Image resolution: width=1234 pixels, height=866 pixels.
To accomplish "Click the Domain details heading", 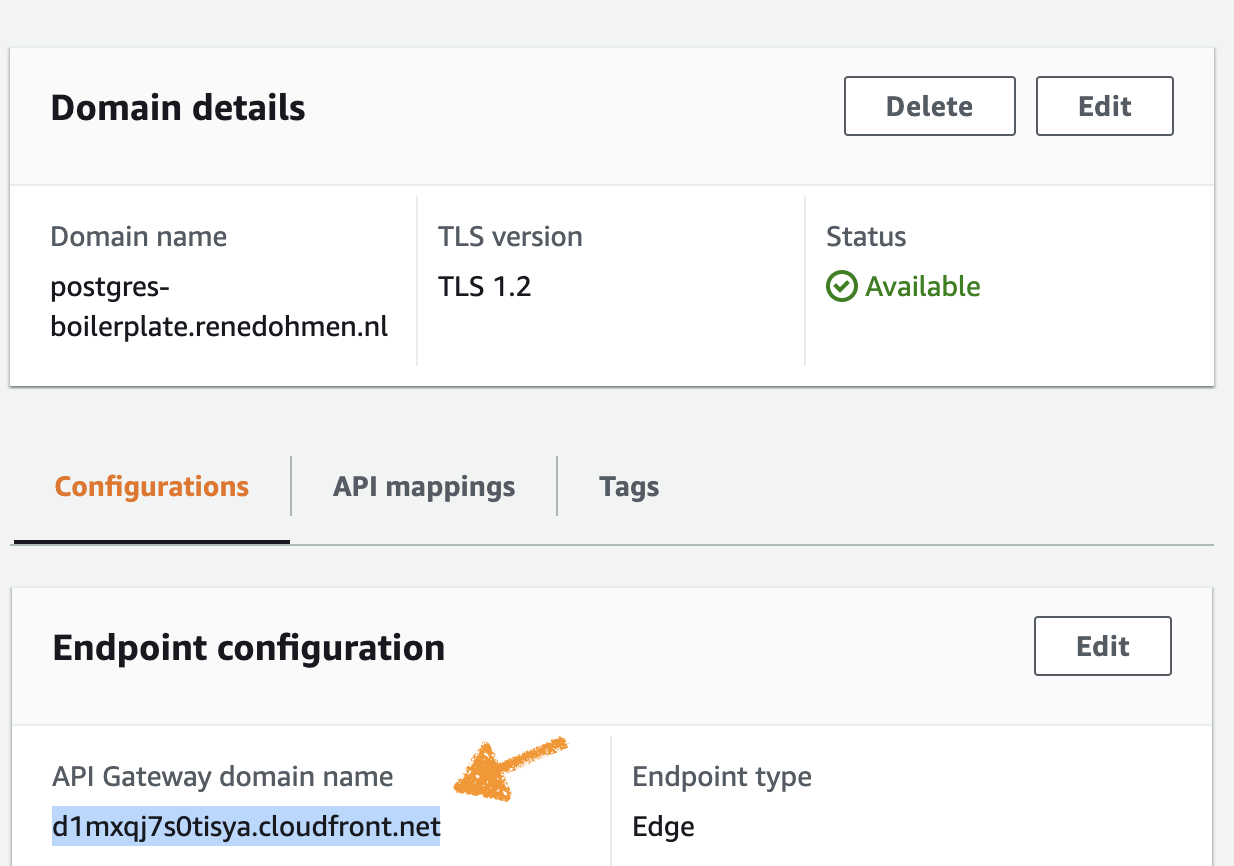I will pos(178,107).
